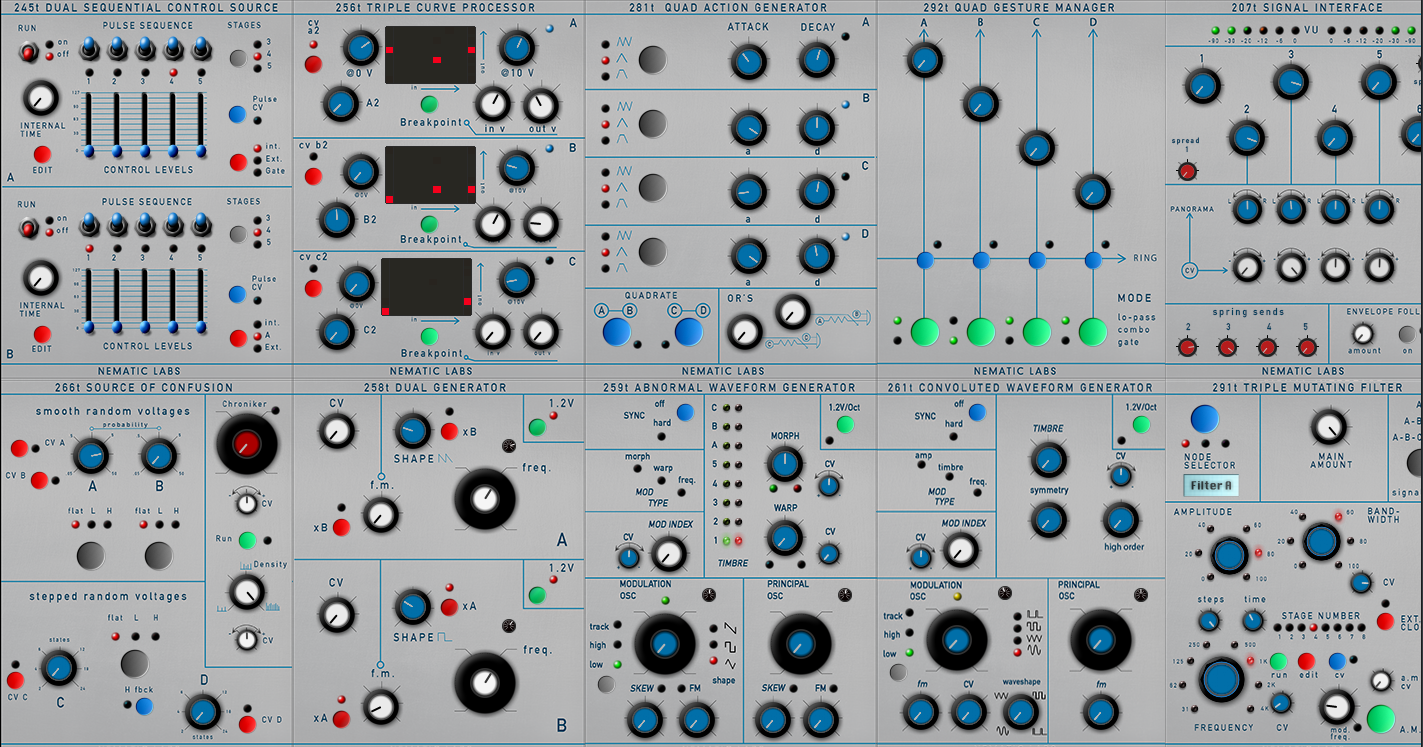The image size is (1423, 747).
Task: Click the blue SYNC button in 259t
Action: 685,411
